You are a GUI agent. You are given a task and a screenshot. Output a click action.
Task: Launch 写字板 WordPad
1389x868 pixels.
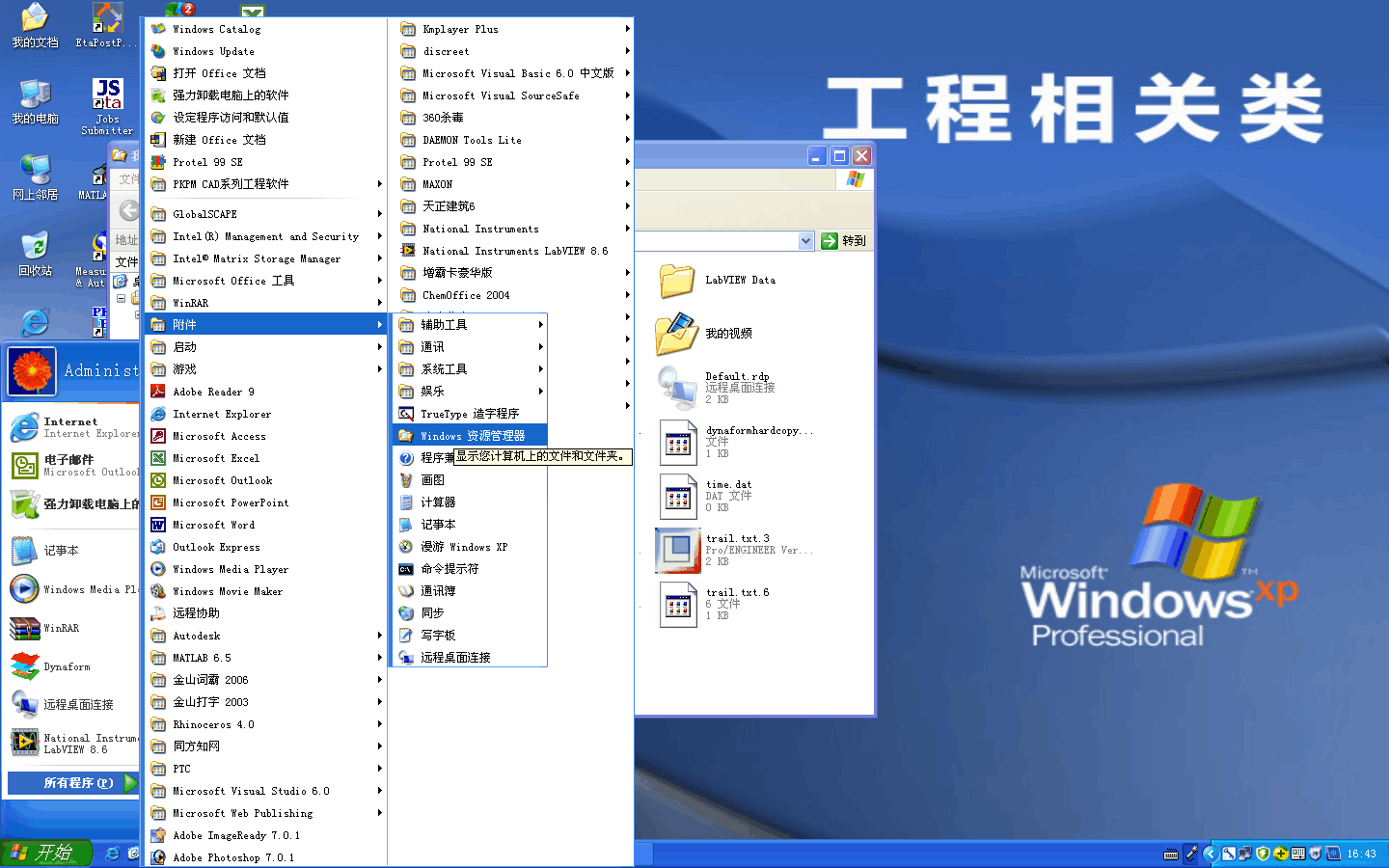click(x=470, y=636)
